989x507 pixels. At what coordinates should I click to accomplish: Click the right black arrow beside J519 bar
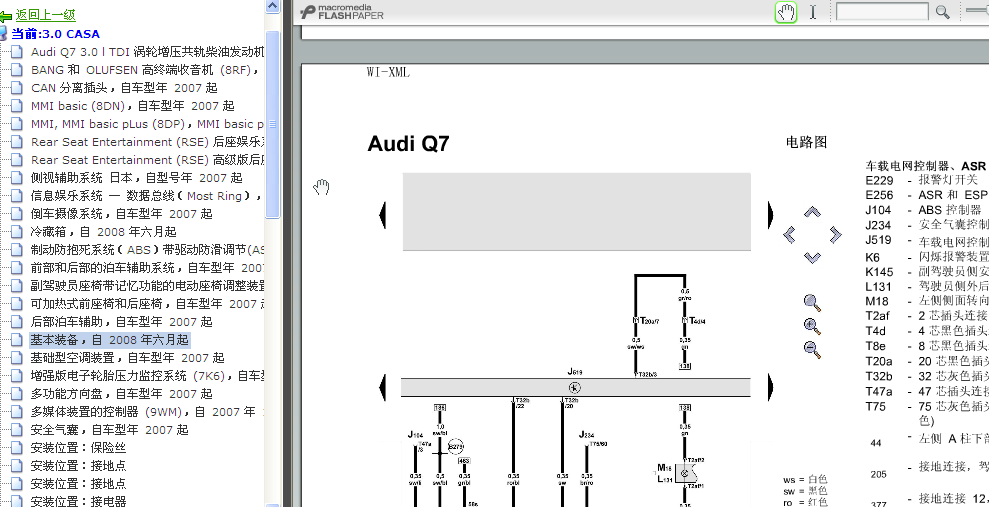pos(770,387)
